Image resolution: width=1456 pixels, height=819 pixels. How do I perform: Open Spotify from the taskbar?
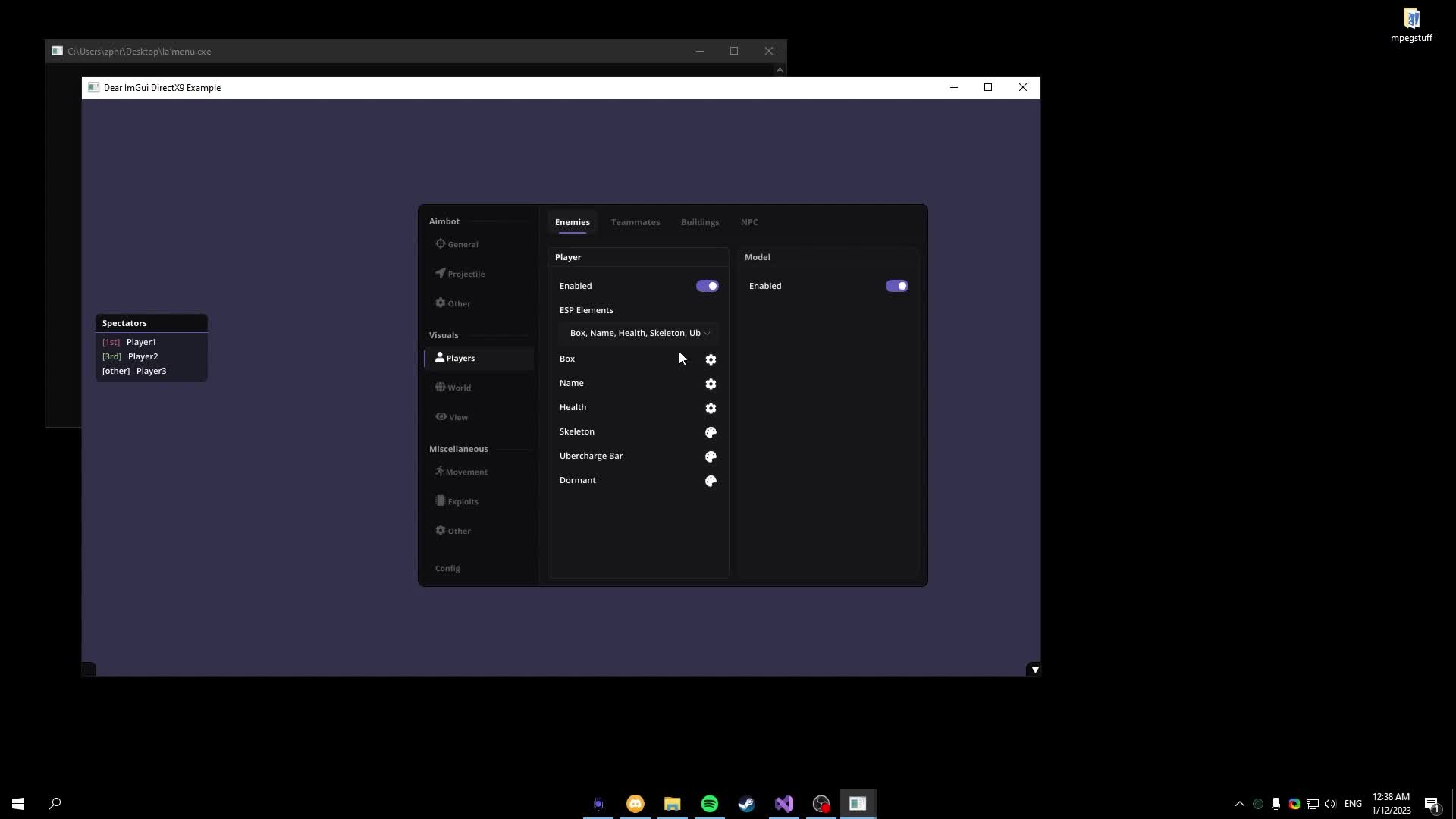pyautogui.click(x=709, y=804)
